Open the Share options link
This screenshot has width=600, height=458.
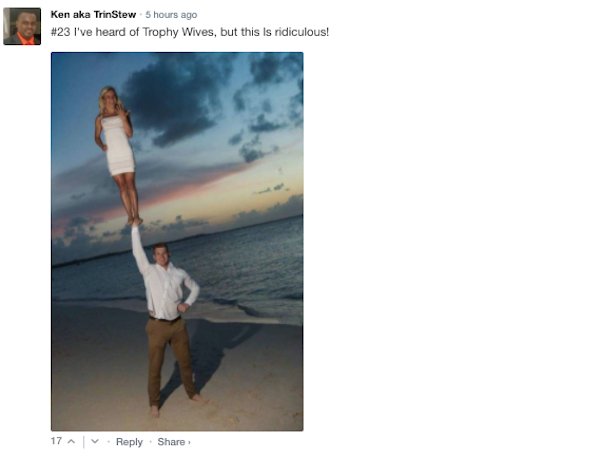[x=171, y=442]
